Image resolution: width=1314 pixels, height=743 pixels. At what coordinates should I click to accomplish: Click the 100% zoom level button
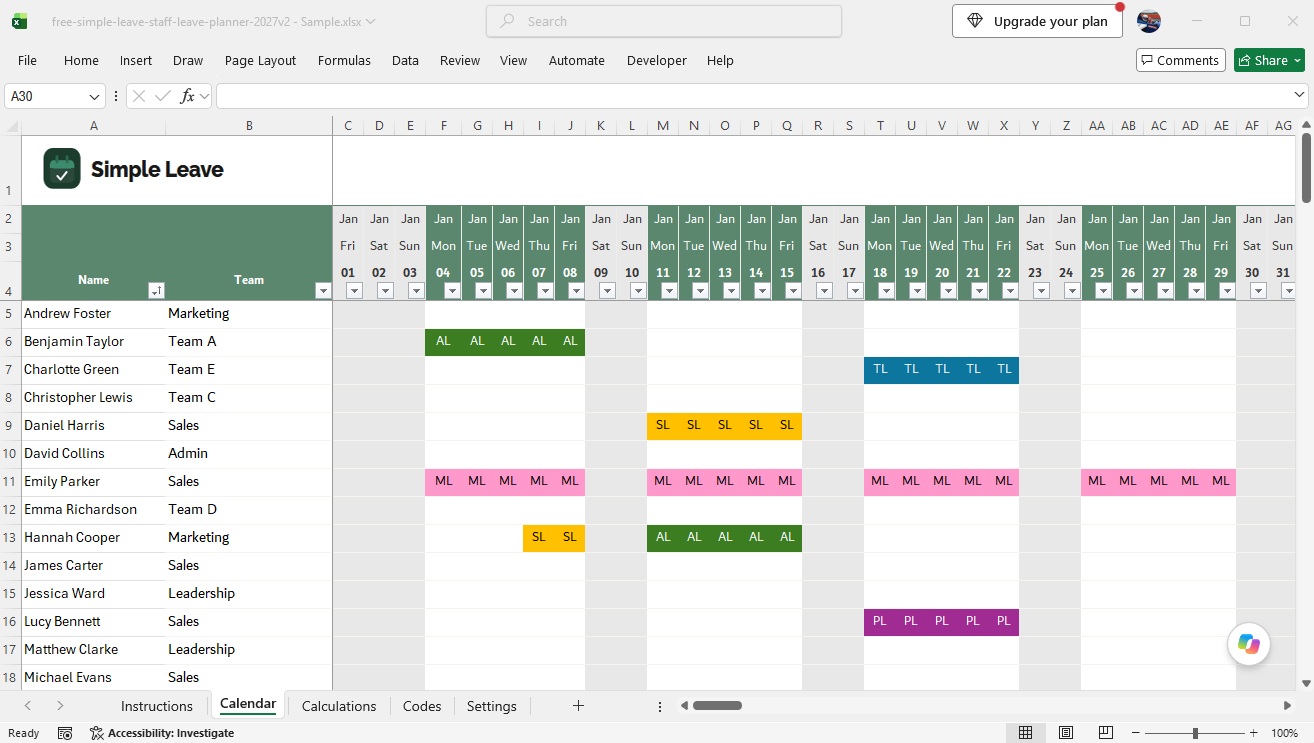coord(1284,733)
